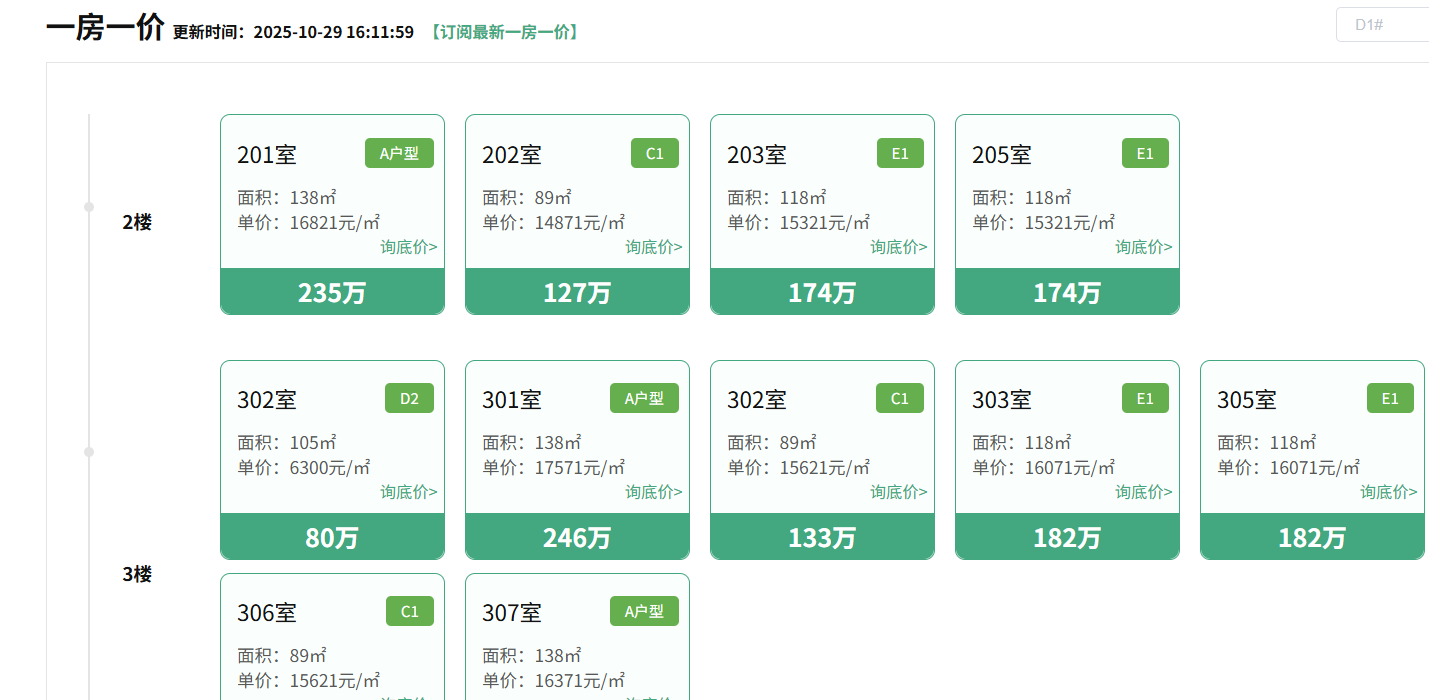Click 询底价 in the 201室 card

point(408,247)
